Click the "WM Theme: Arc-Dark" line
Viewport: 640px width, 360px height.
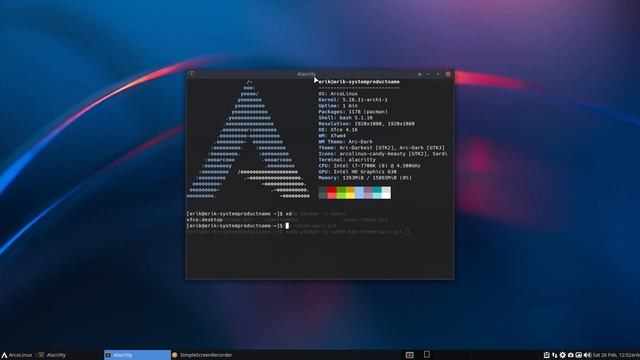(345, 142)
